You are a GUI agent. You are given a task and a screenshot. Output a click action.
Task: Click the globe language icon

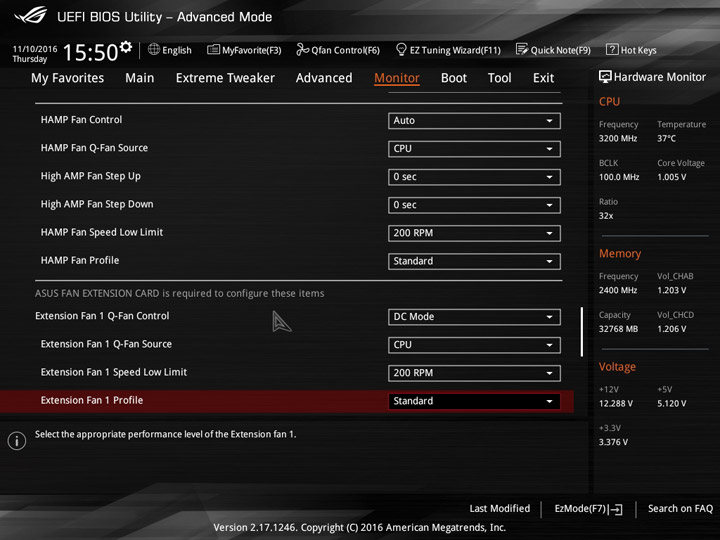(154, 49)
